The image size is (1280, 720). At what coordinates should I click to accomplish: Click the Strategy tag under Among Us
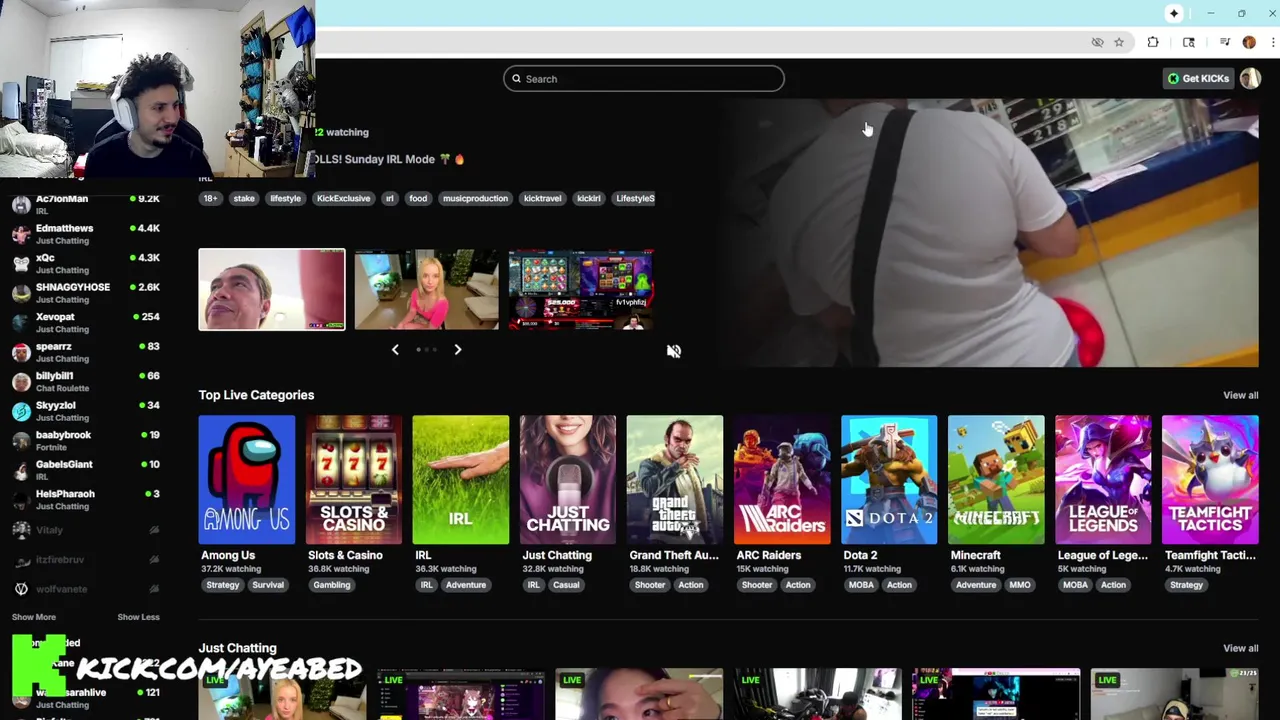[223, 585]
